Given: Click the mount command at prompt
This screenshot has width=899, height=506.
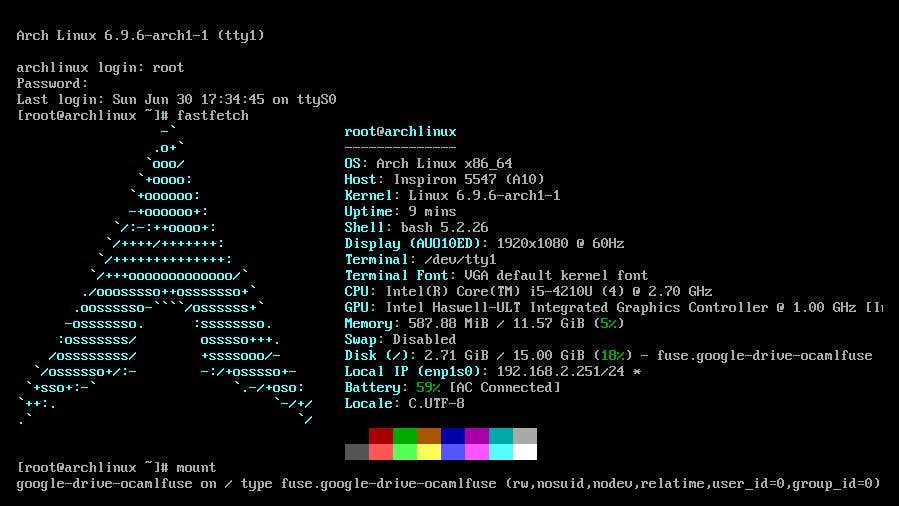Looking at the screenshot, I should coord(196,467).
